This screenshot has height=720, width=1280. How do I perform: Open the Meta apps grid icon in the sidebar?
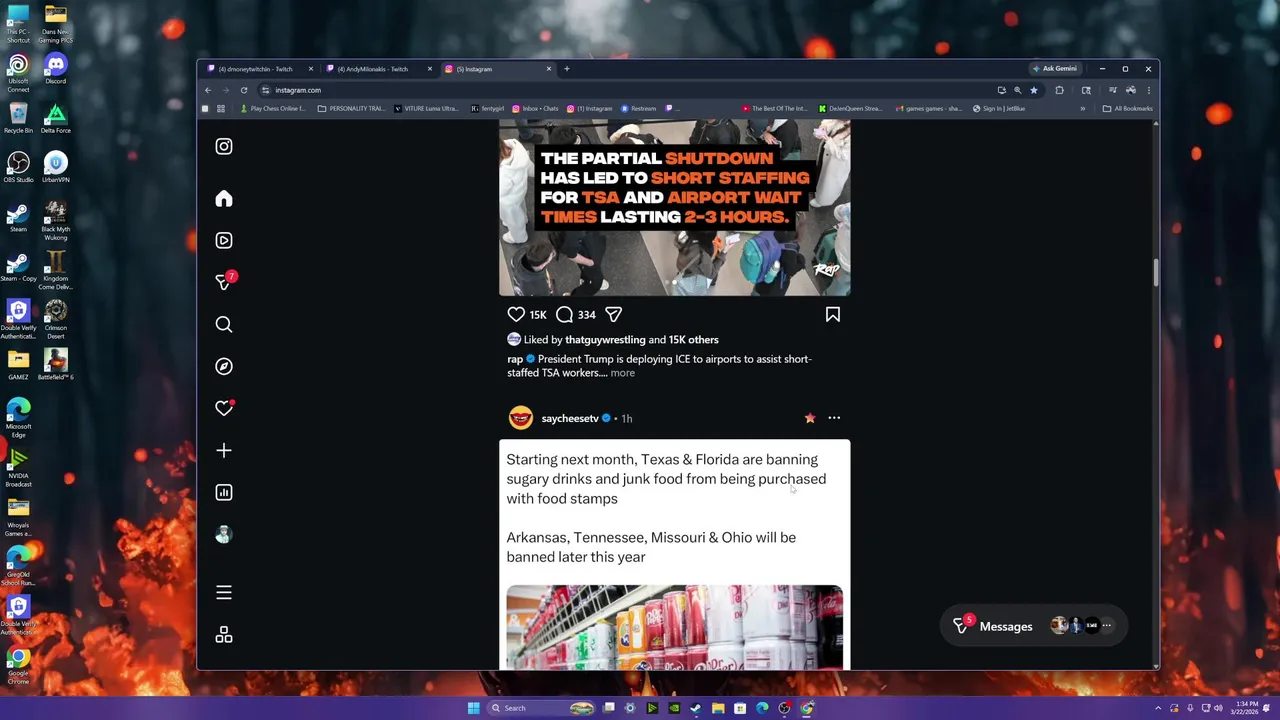click(224, 635)
